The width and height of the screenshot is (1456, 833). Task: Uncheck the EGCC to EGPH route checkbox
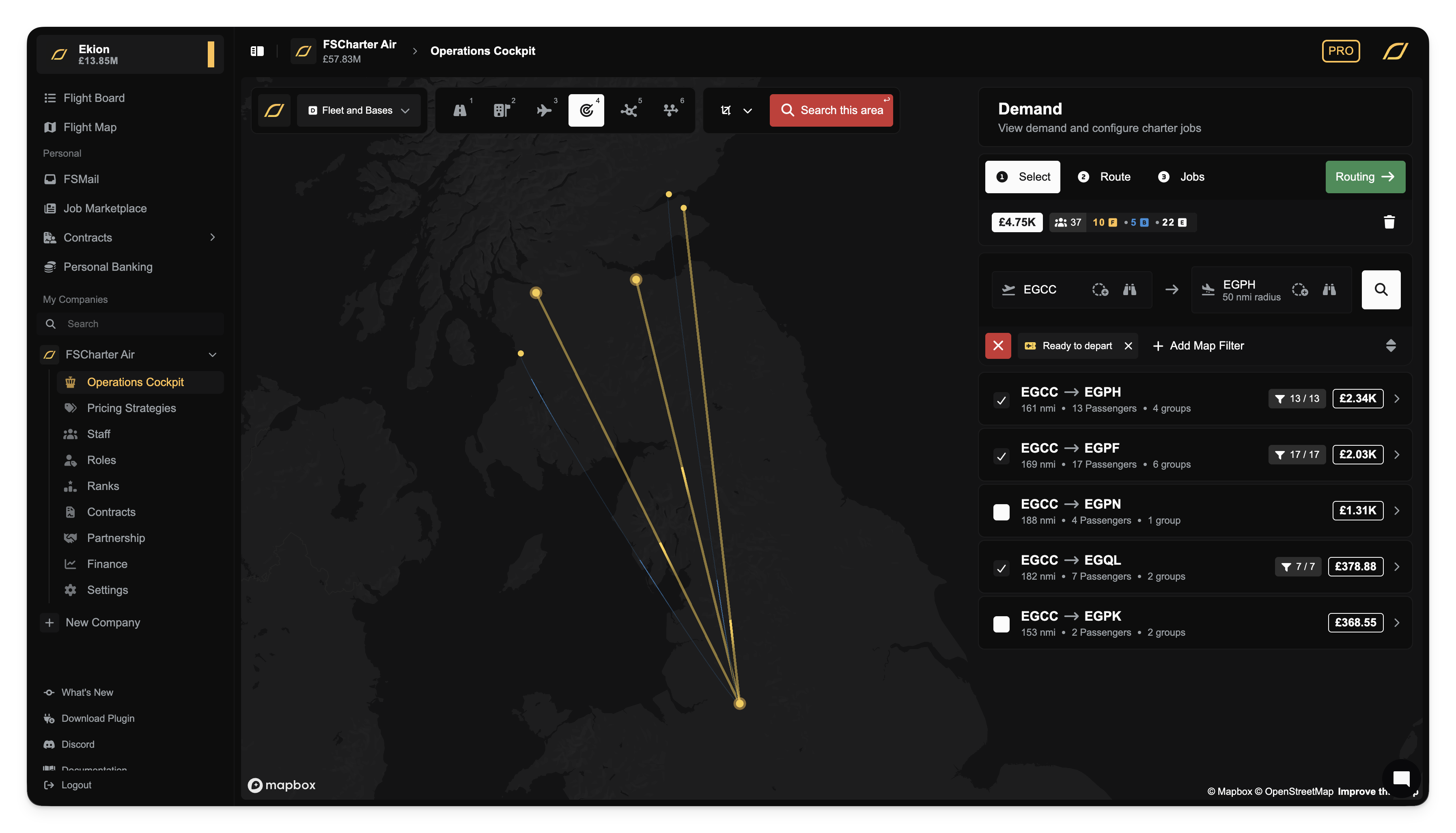[1002, 400]
